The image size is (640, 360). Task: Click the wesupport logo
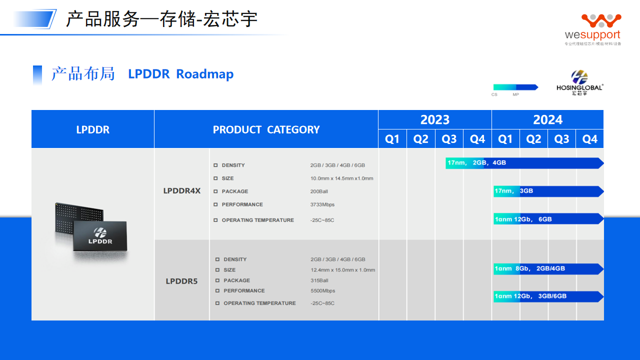(593, 29)
